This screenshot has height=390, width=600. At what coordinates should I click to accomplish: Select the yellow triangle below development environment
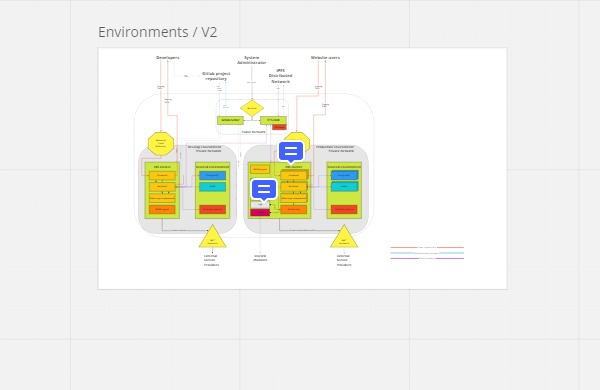point(212,236)
